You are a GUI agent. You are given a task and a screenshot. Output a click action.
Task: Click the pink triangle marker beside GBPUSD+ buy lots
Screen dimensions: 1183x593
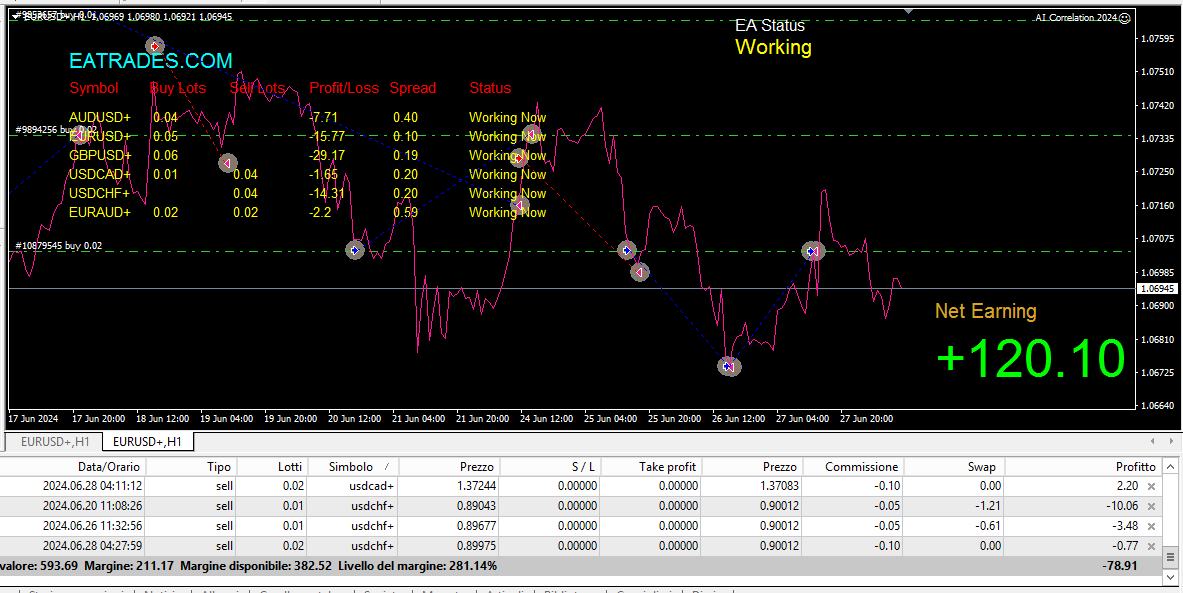[x=228, y=162]
